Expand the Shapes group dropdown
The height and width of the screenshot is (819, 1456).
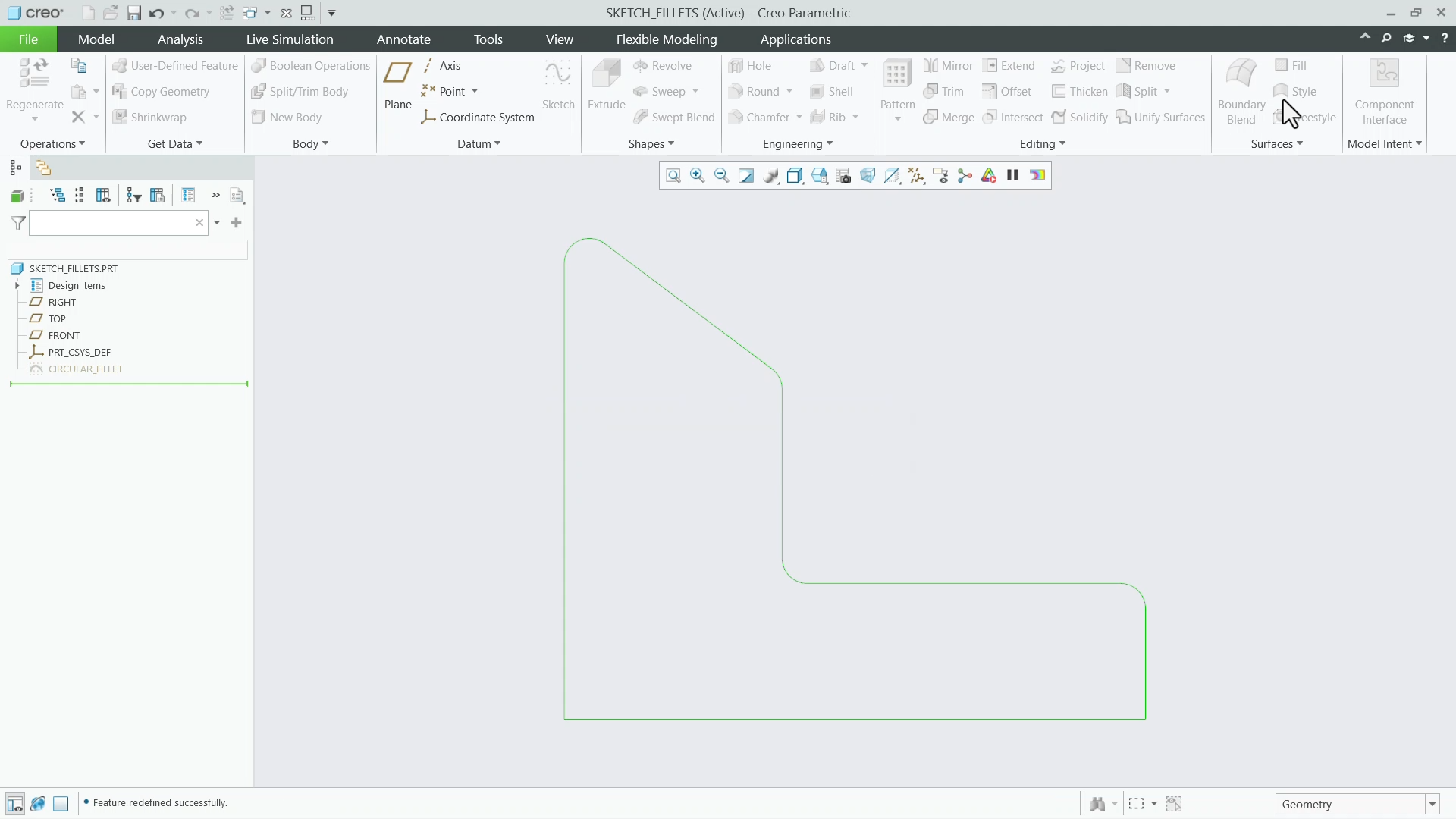coord(651,144)
